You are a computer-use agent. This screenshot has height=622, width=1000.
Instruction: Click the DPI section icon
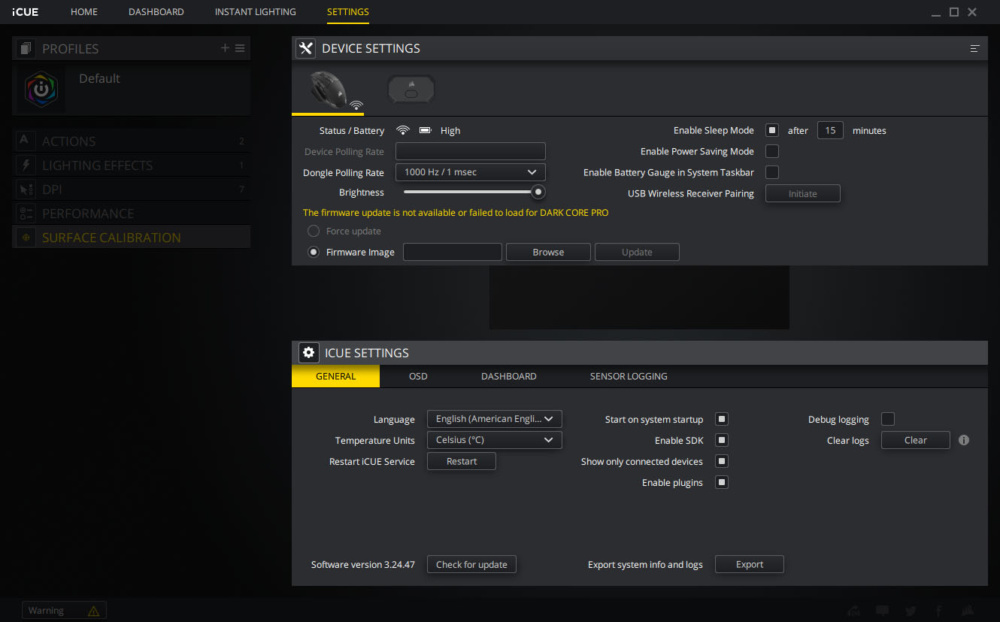click(x=26, y=189)
